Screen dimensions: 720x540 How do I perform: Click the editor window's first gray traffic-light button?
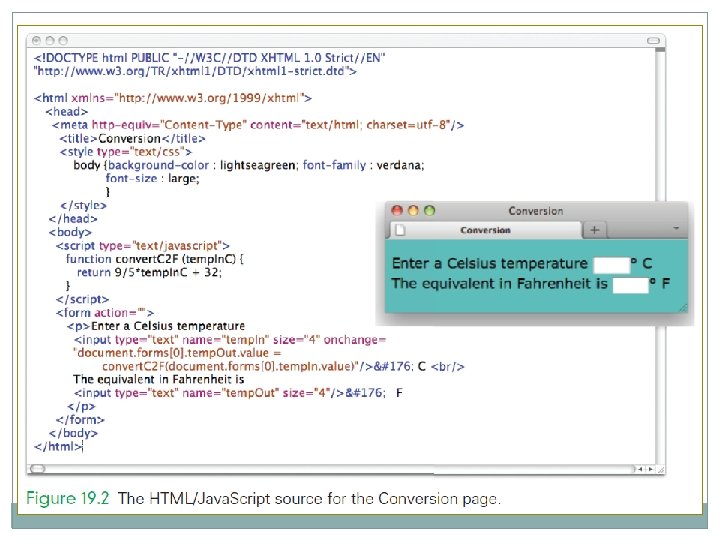pos(37,41)
